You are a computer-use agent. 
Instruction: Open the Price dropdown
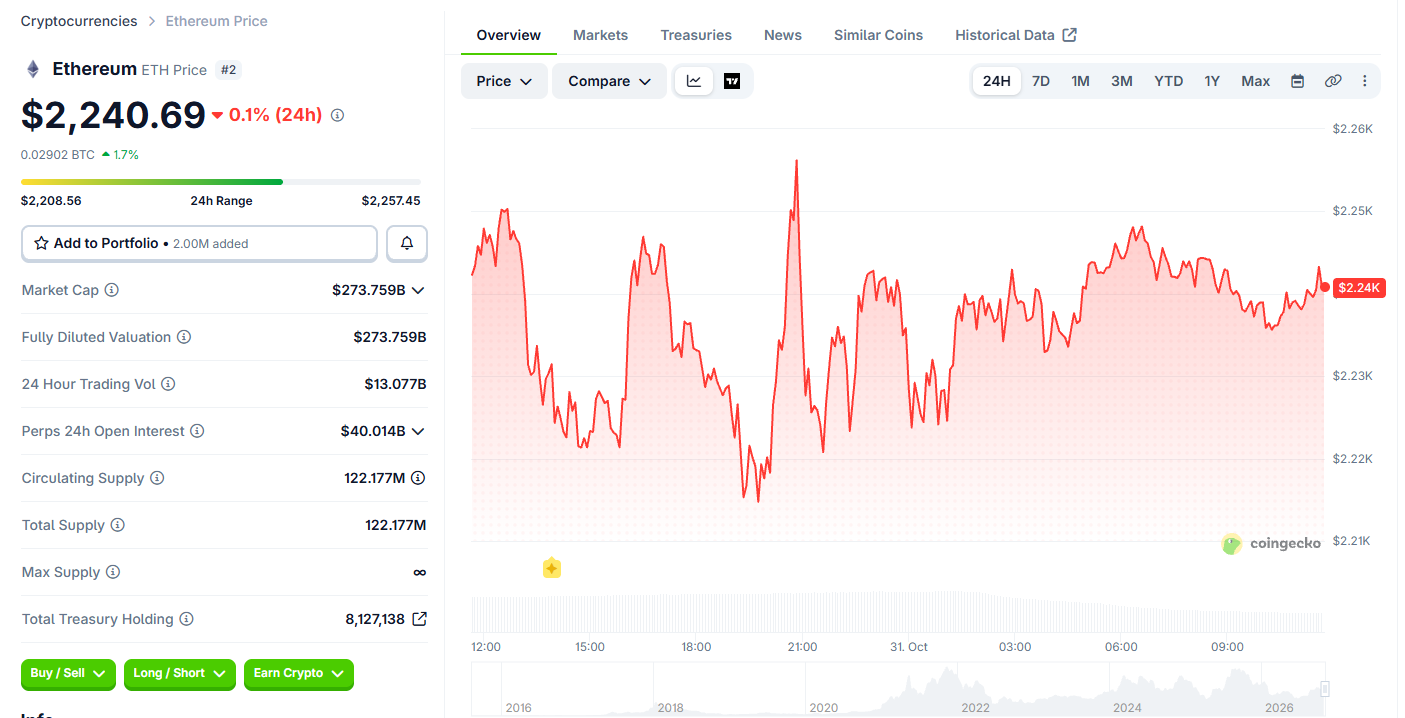click(x=504, y=81)
